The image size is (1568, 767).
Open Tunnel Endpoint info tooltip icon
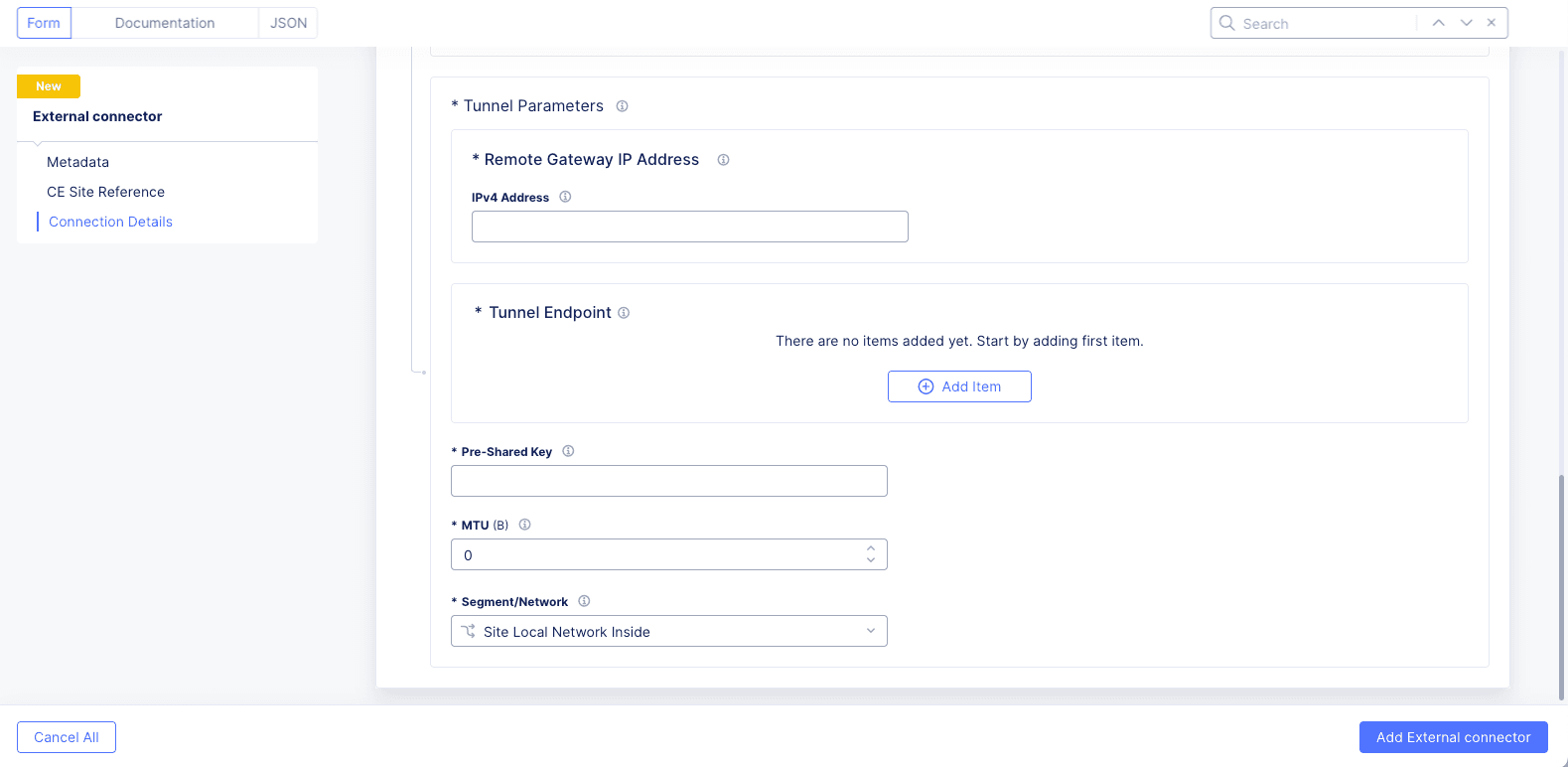pyautogui.click(x=624, y=313)
